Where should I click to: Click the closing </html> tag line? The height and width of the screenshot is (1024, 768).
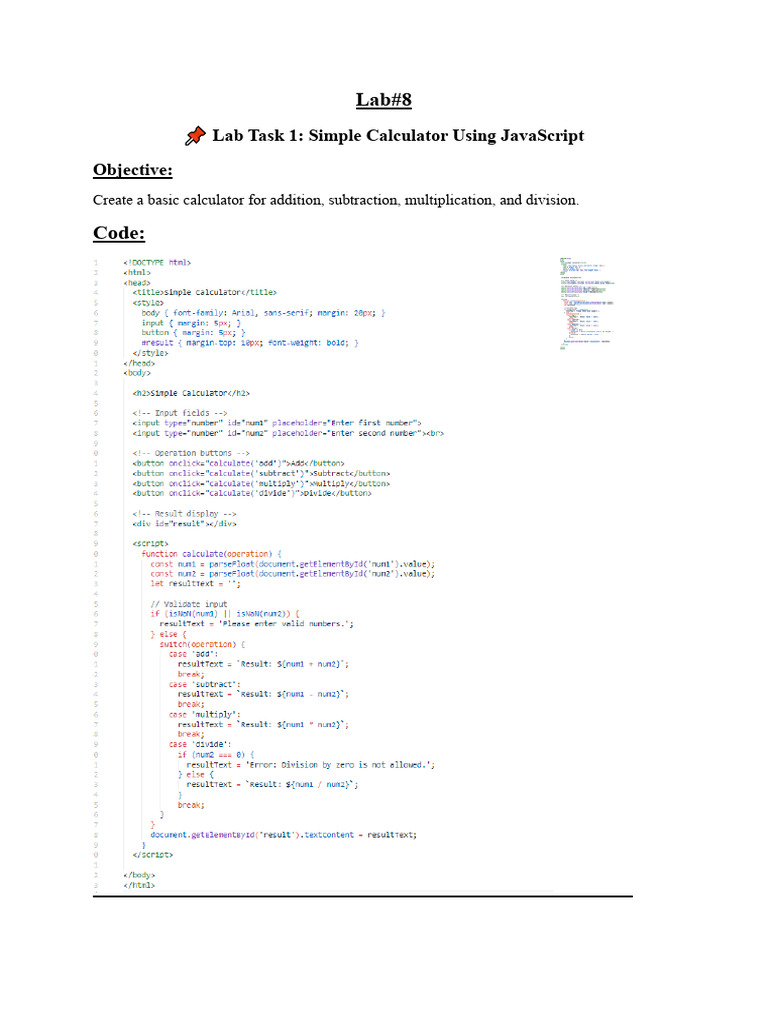coord(139,886)
